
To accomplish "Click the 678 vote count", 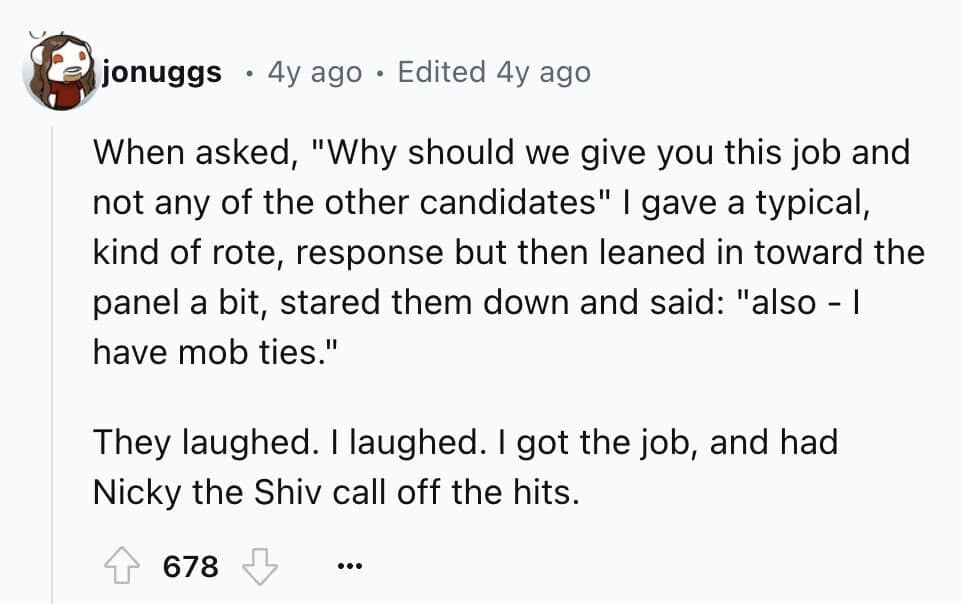I will [x=192, y=566].
